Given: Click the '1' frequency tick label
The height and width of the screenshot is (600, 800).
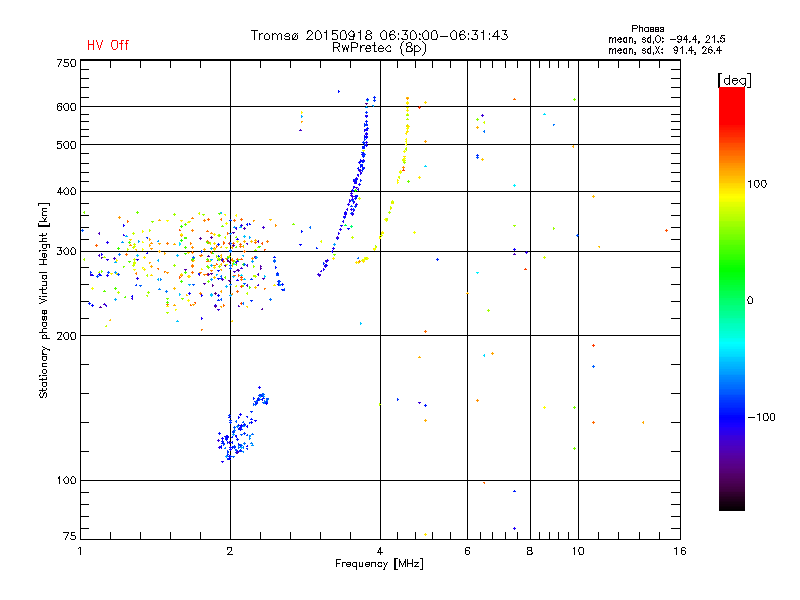Looking at the screenshot, I should coord(80,551).
